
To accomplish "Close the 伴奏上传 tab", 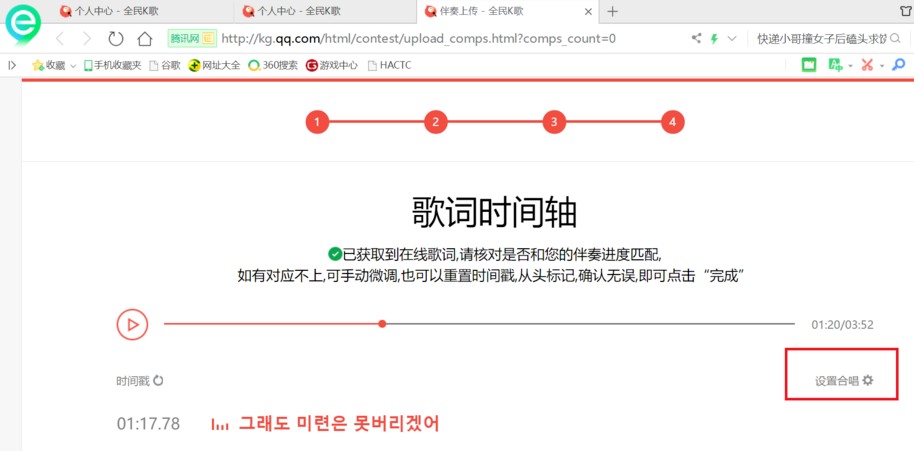I will click(588, 11).
